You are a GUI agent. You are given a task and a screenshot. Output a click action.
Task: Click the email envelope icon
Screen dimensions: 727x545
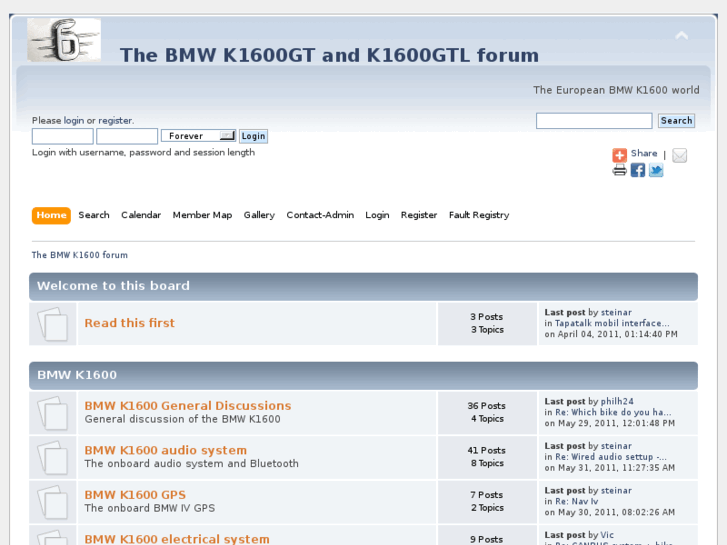coord(680,155)
